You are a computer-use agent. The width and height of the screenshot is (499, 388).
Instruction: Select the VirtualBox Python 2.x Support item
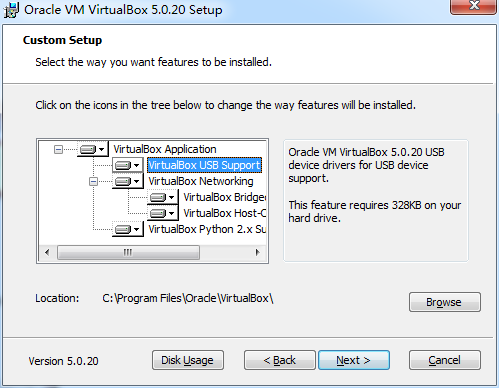[x=207, y=229]
